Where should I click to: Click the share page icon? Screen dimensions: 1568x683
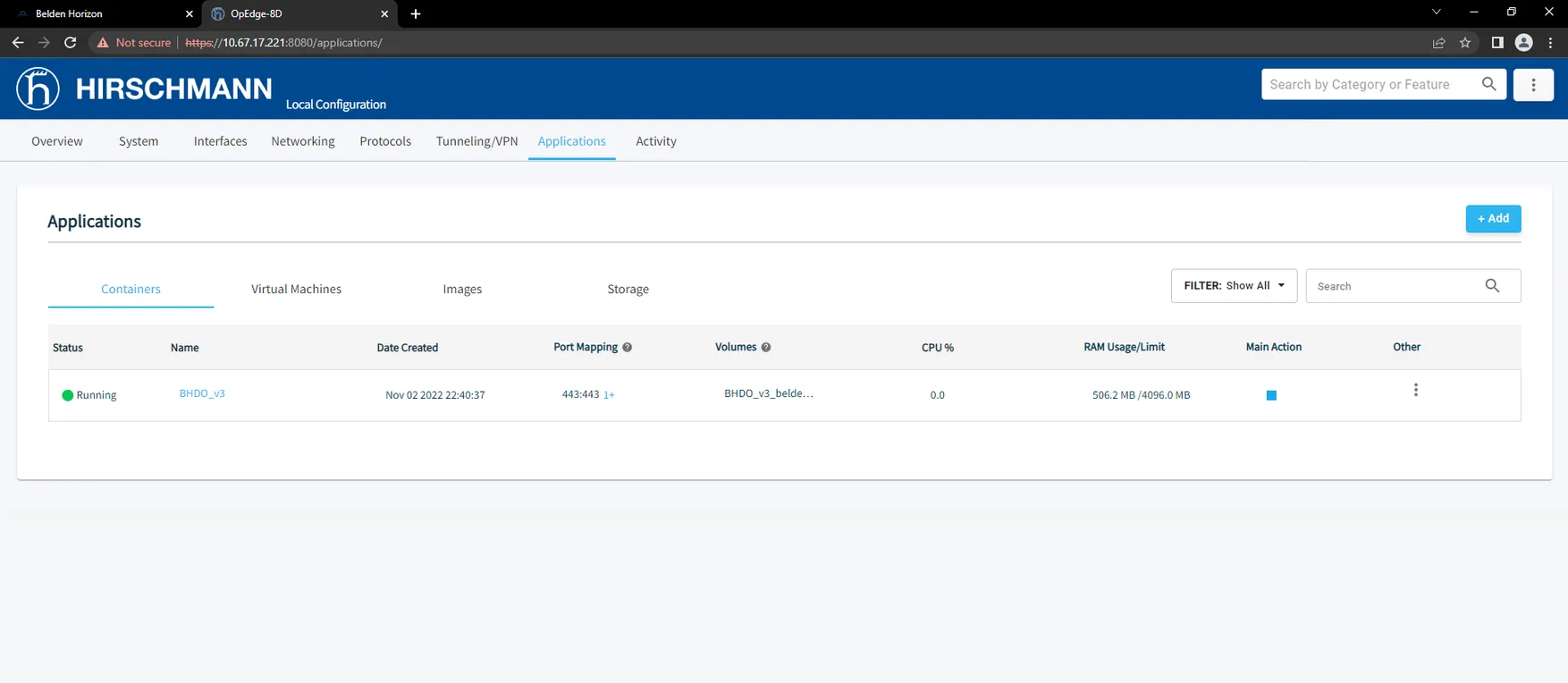[x=1438, y=43]
